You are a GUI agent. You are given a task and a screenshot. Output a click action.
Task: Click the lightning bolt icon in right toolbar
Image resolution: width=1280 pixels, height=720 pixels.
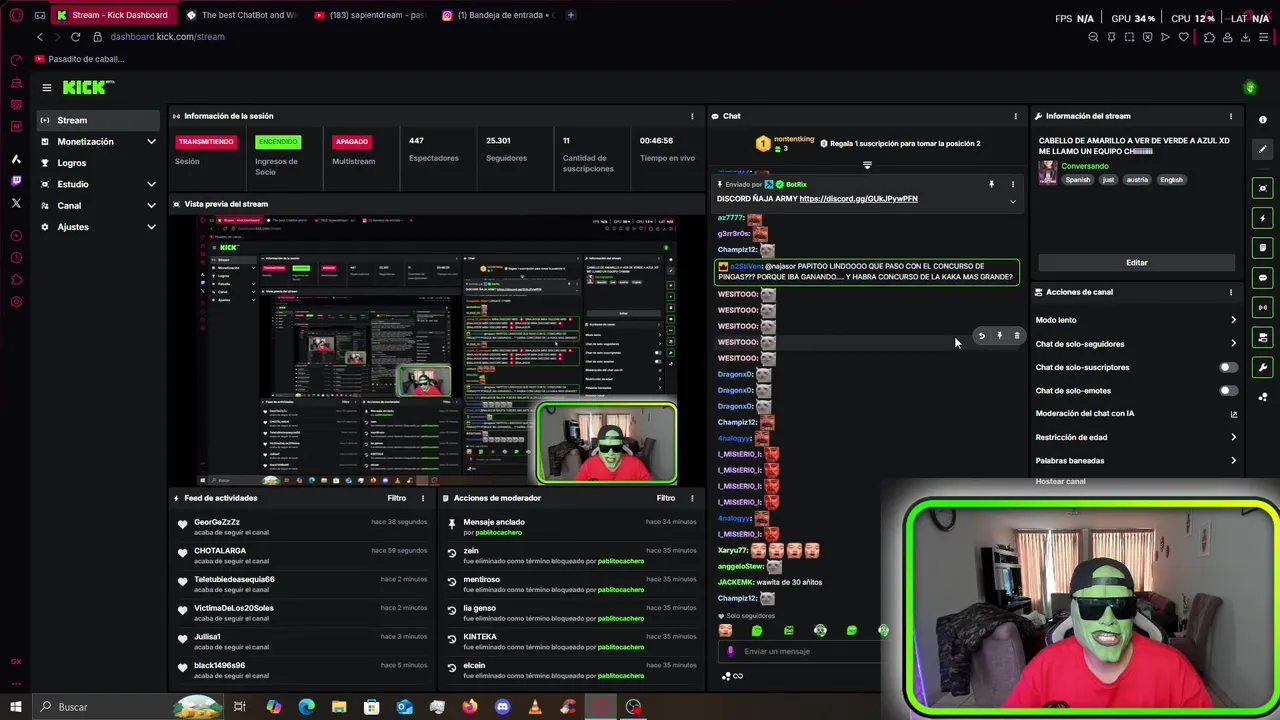point(1263,218)
